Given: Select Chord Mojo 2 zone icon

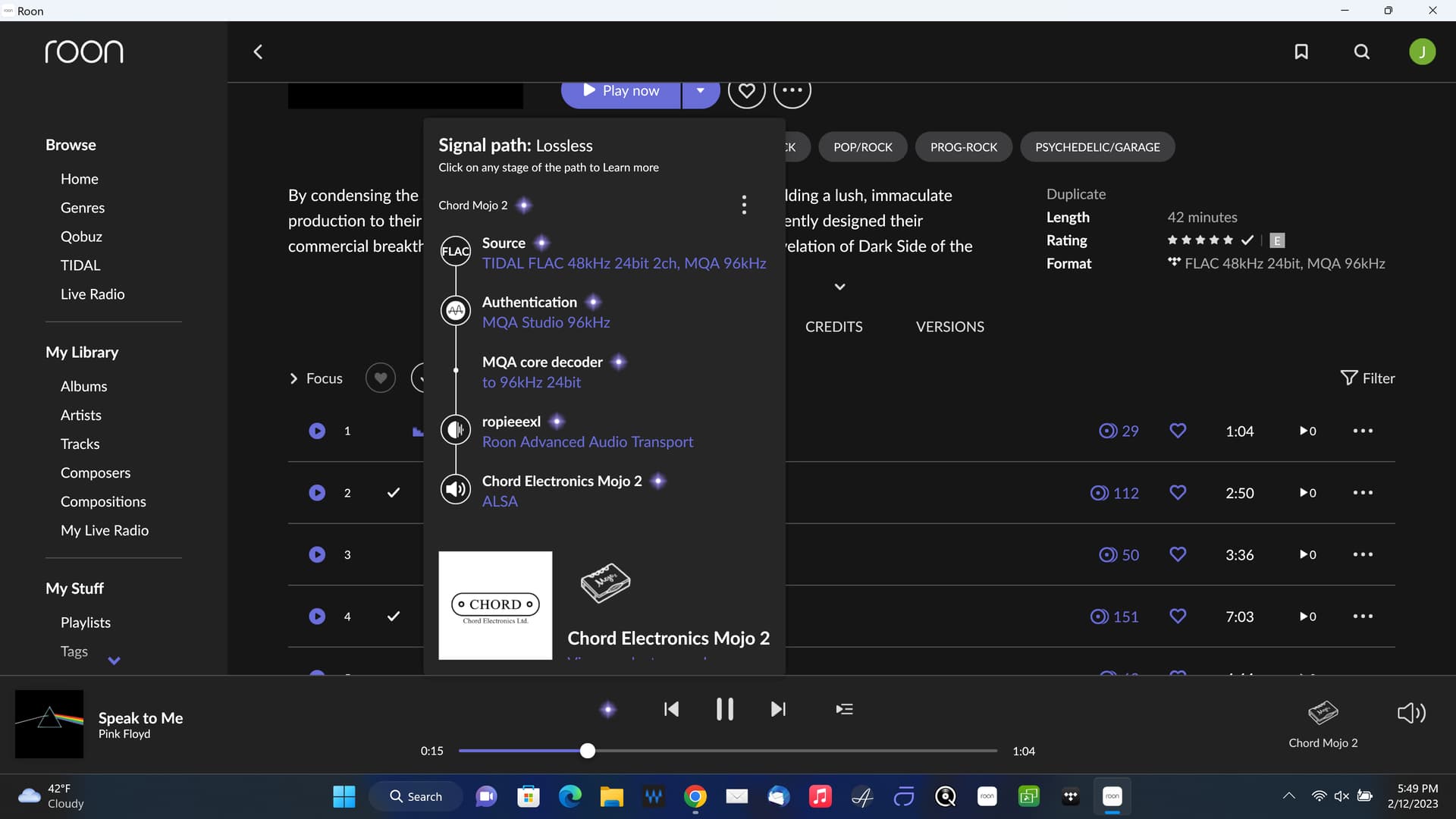Looking at the screenshot, I should click(1323, 713).
